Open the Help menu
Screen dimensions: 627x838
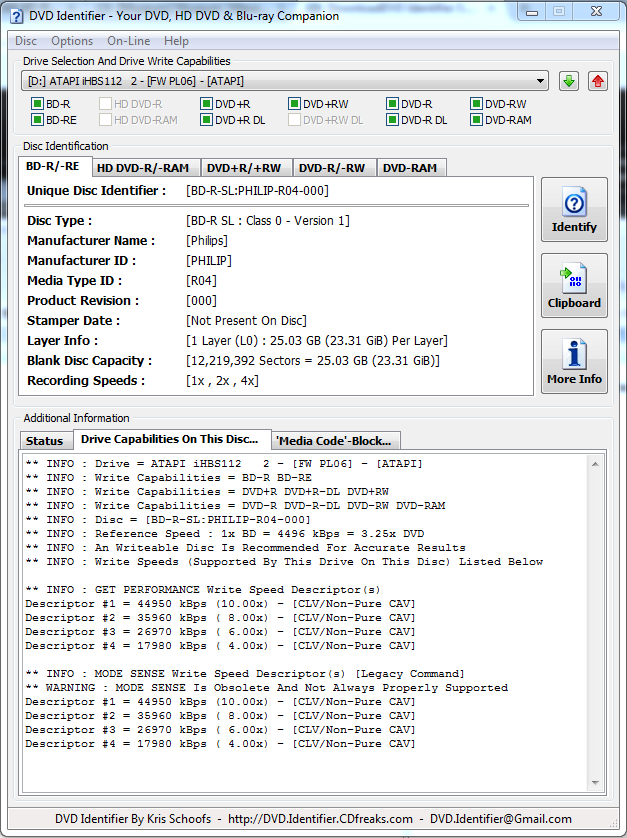(176, 41)
